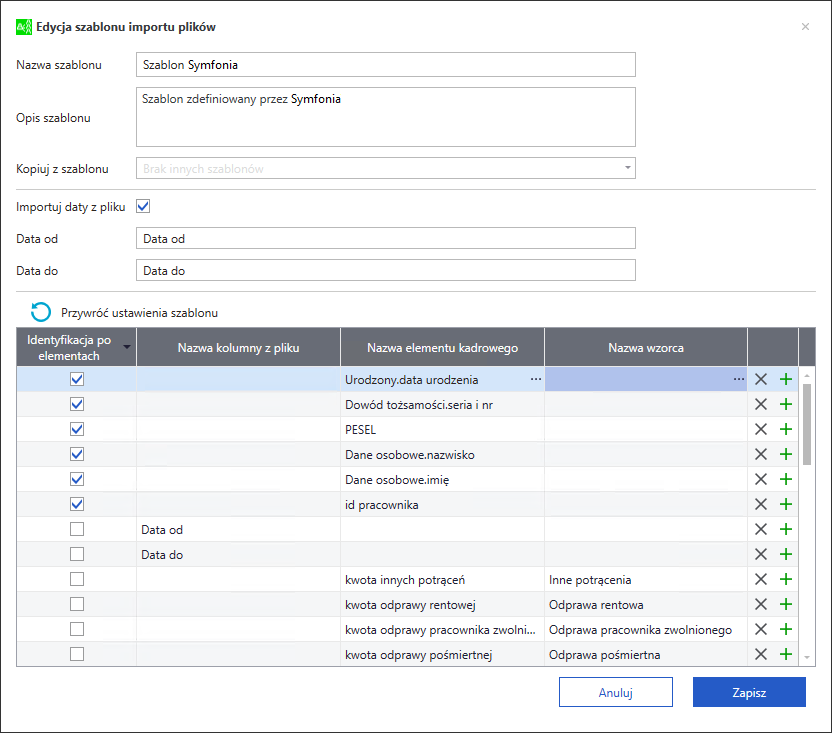Image resolution: width=832 pixels, height=733 pixels.
Task: Add a row after Odprawa pośmiertna
Action: click(x=786, y=653)
